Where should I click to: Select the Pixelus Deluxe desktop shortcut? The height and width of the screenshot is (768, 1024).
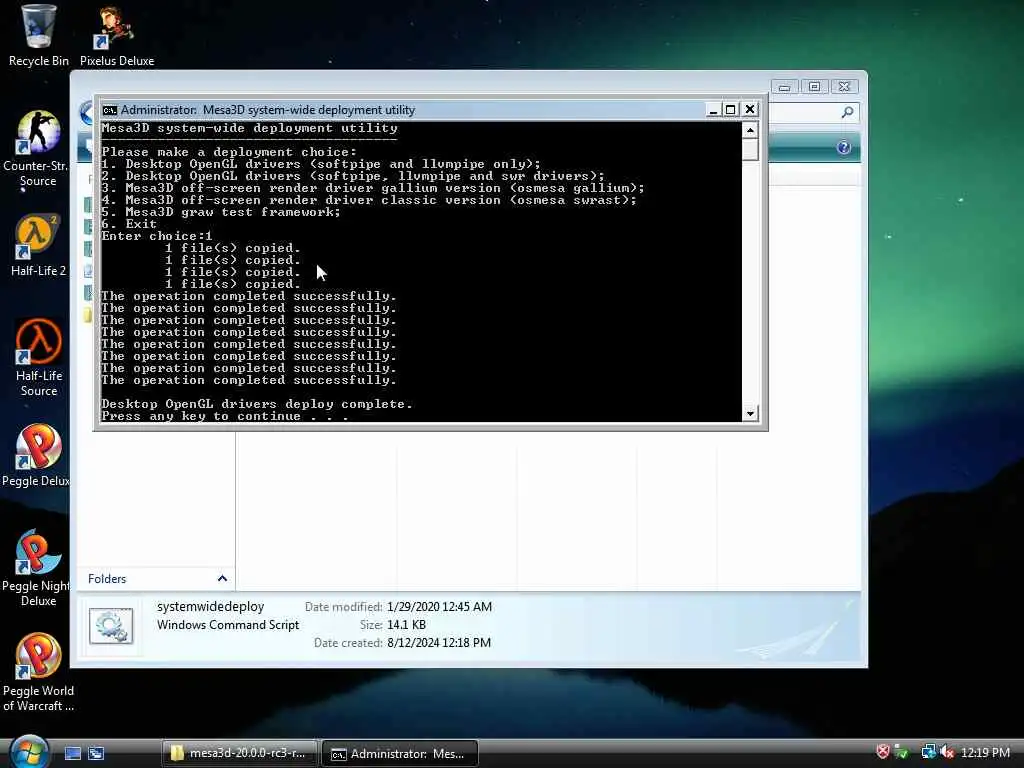117,36
